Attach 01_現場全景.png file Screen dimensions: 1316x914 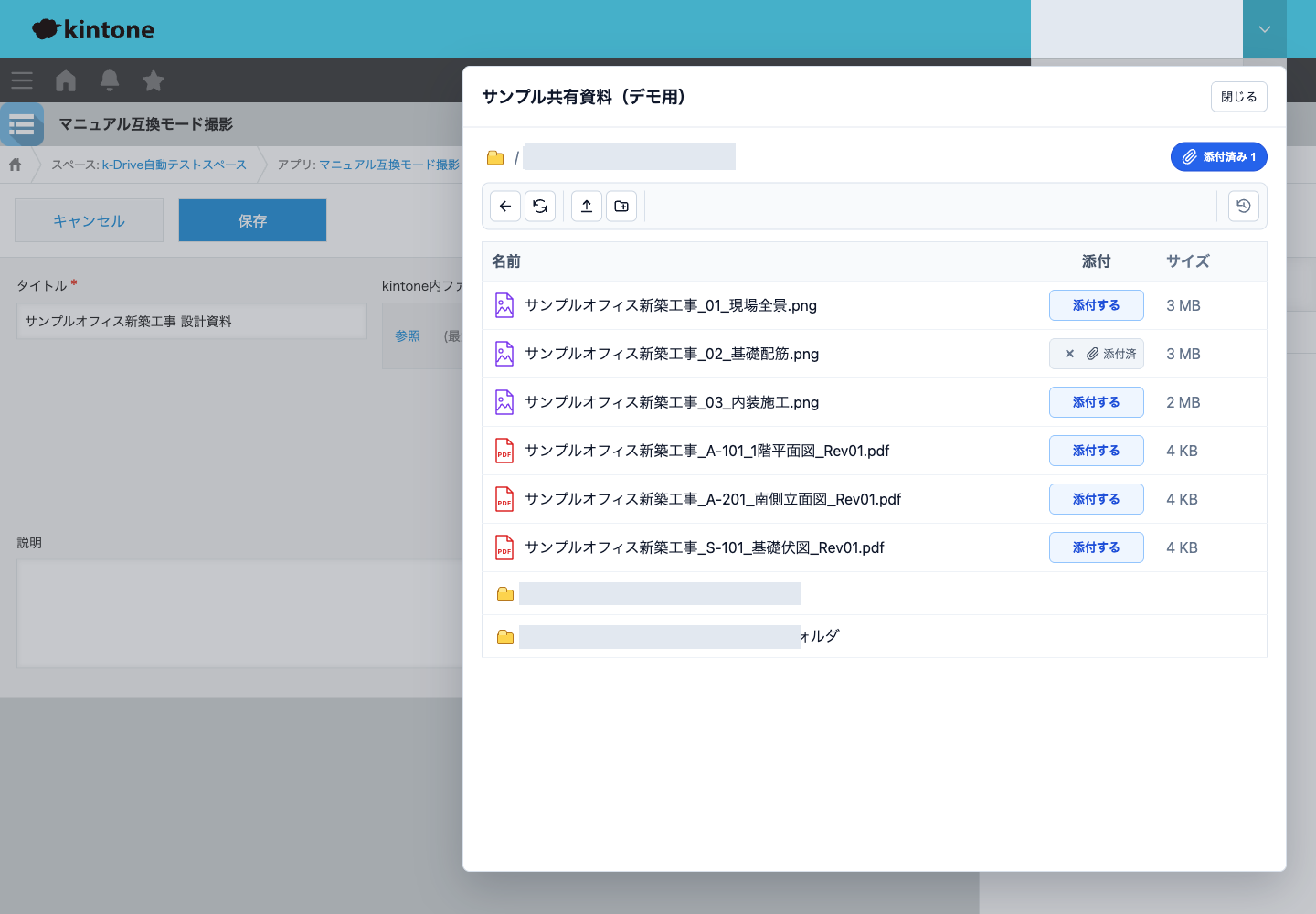pyautogui.click(x=1096, y=305)
